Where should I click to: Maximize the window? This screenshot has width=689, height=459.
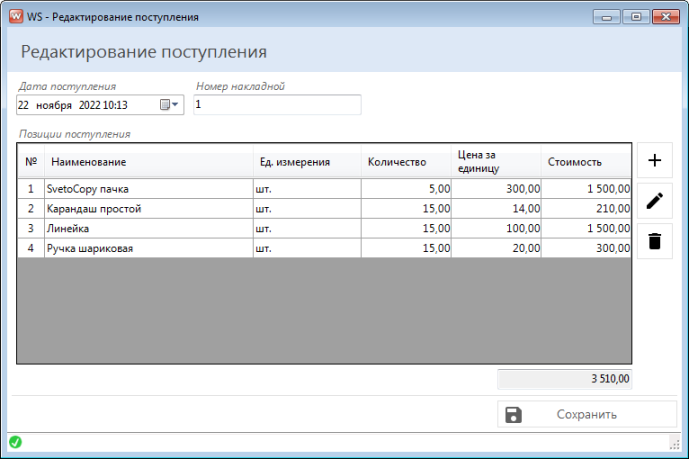[636, 17]
